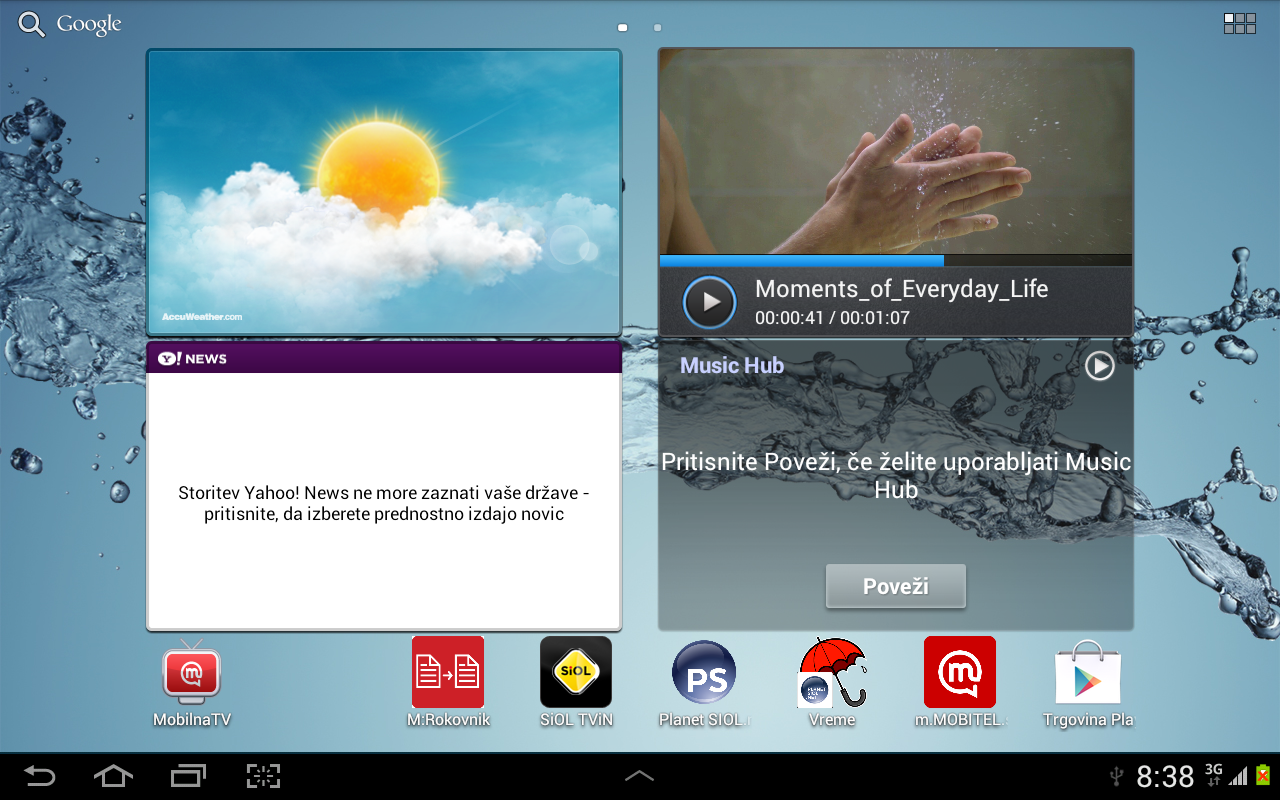This screenshot has height=800, width=1280.
Task: Show recent apps
Action: tap(188, 776)
